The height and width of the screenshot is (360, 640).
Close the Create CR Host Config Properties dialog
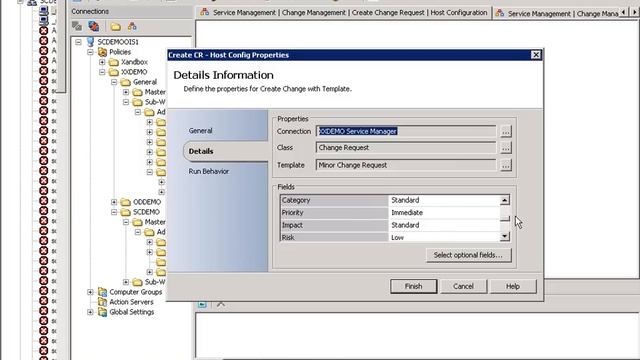536,55
